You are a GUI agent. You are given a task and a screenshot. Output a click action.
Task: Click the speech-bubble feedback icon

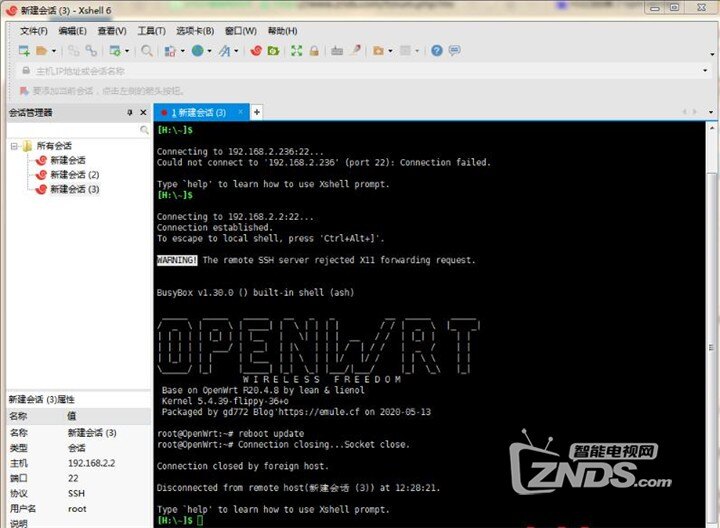pos(455,51)
